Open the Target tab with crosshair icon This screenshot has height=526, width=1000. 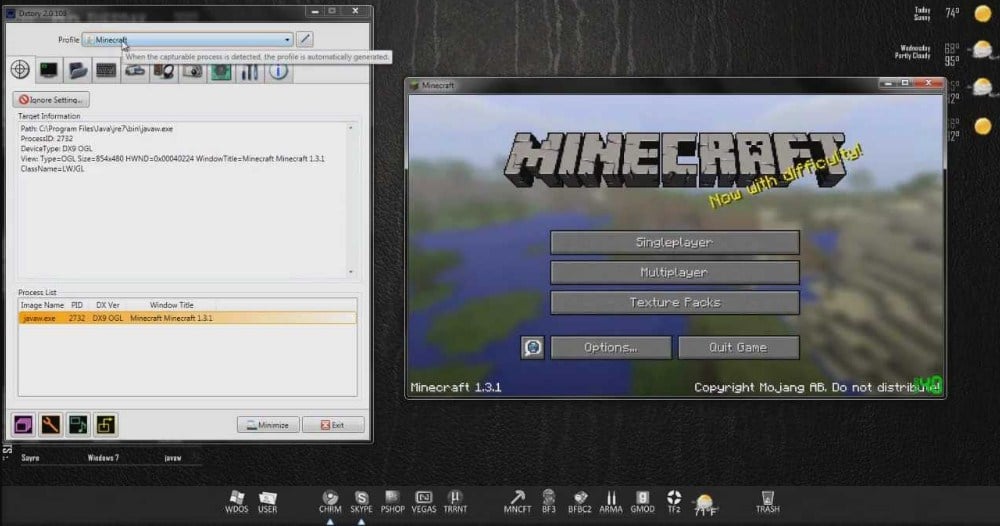(20, 69)
